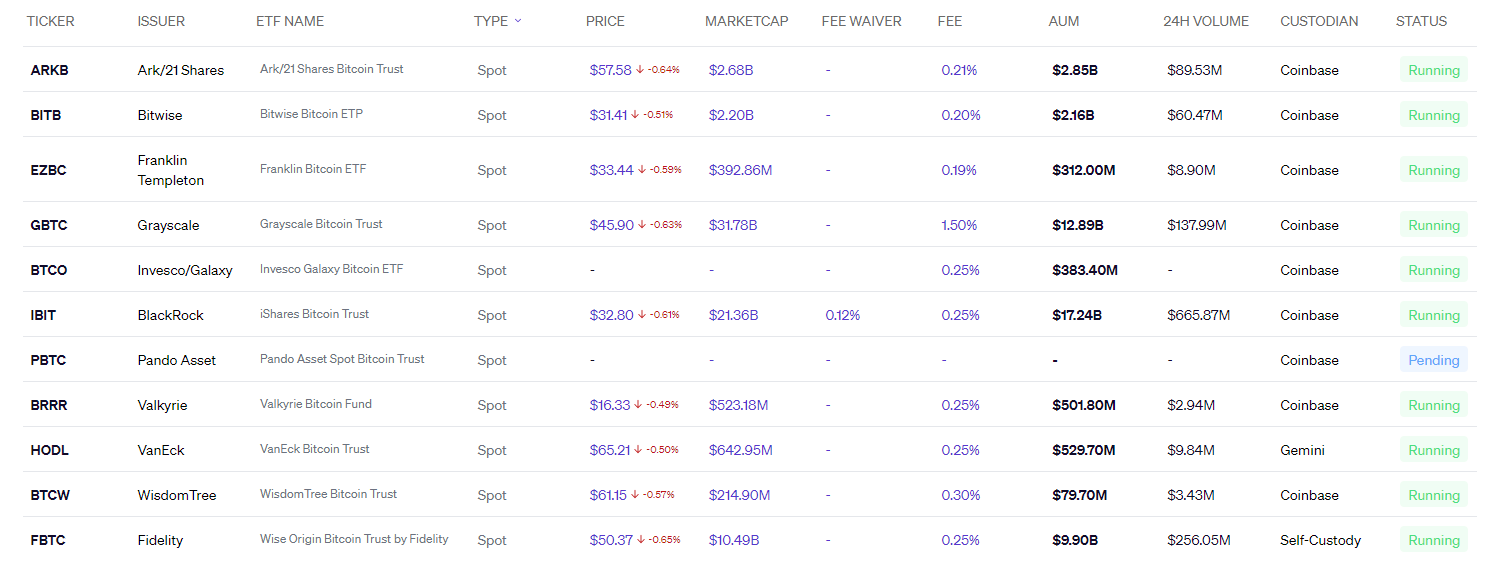This screenshot has height=561, width=1494.
Task: Click the MARKETCAP column header
Action: 746,21
